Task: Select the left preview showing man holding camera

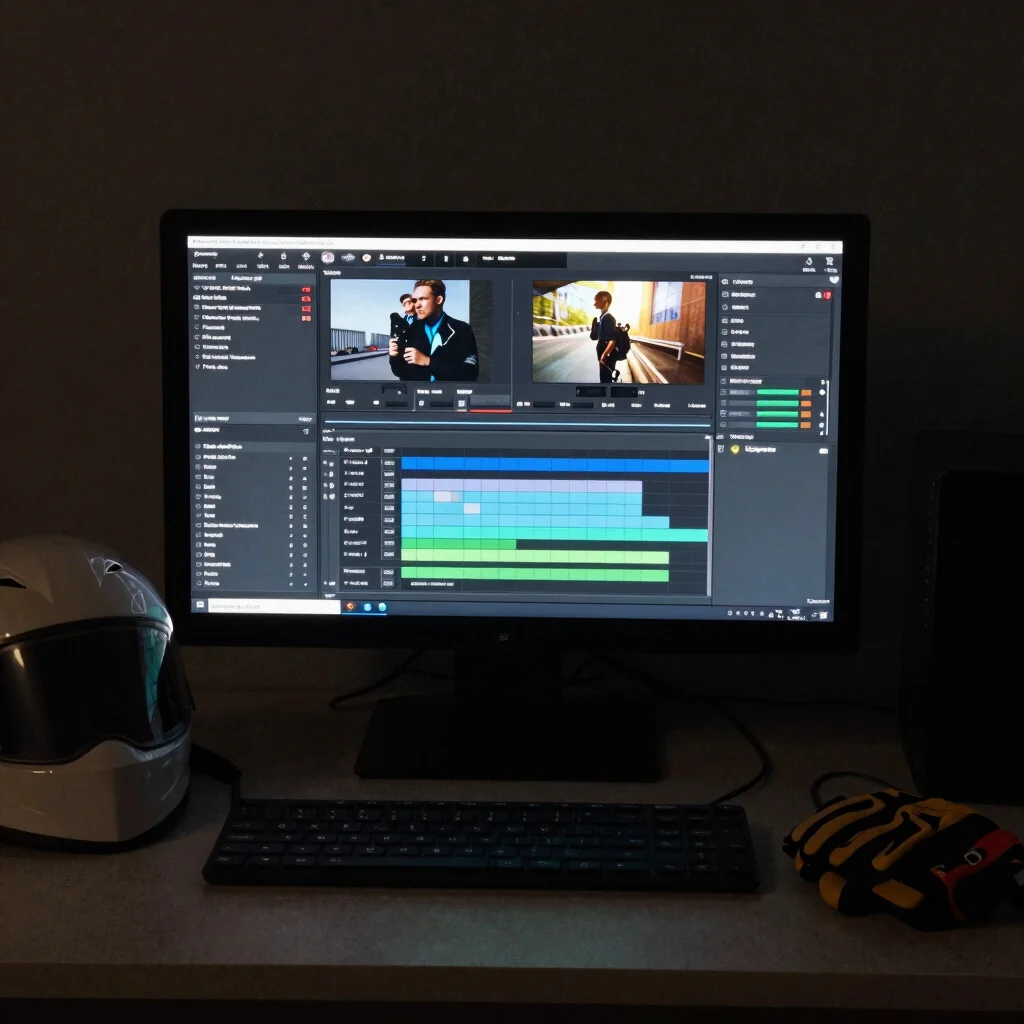Action: pos(409,330)
